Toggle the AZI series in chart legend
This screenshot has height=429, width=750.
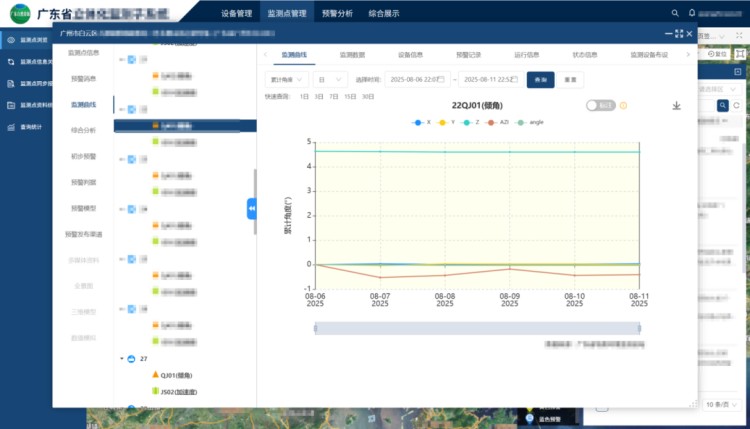(497, 122)
